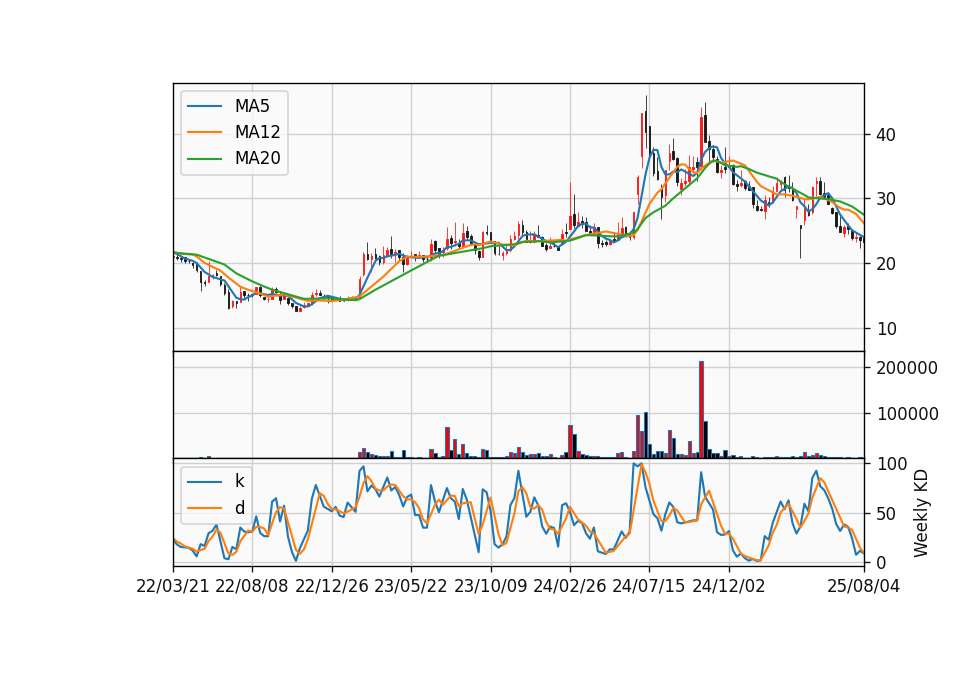Click the MA12 legend label
Image resolution: width=960 pixels, height=690 pixels.
coord(257,132)
